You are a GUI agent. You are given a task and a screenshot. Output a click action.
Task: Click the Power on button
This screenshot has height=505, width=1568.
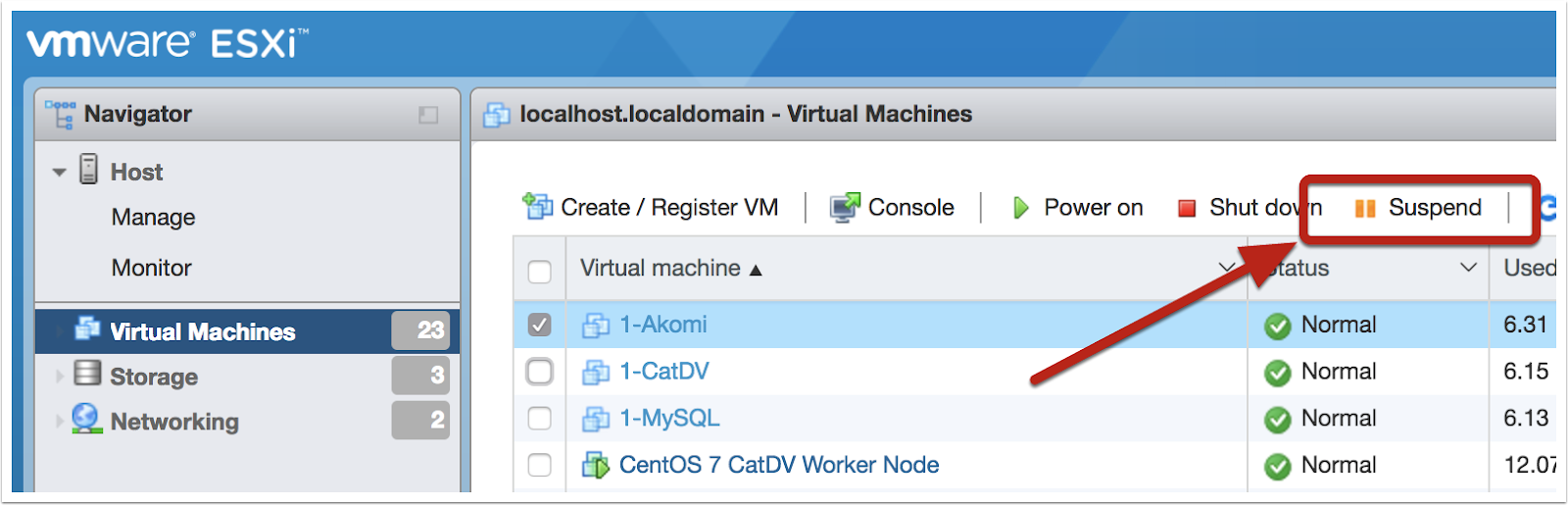pos(1077,208)
